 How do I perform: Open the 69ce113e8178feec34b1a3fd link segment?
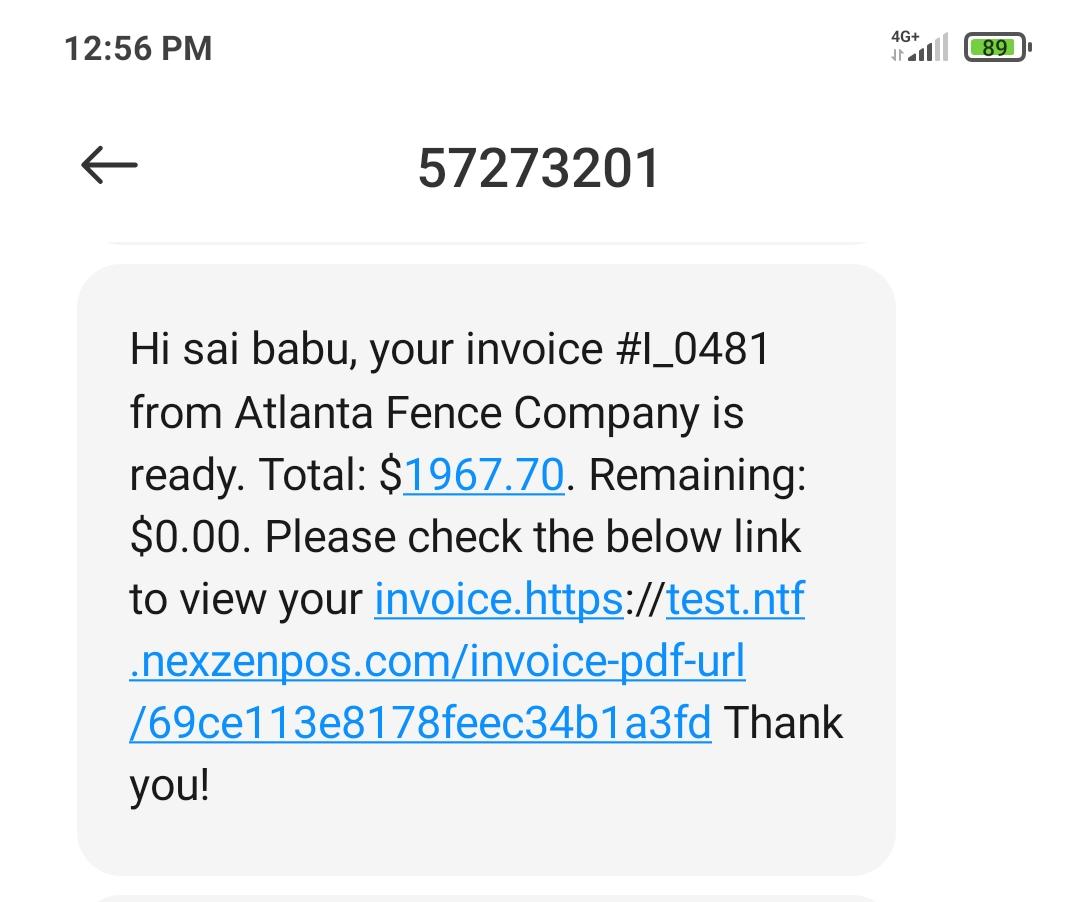[x=420, y=723]
